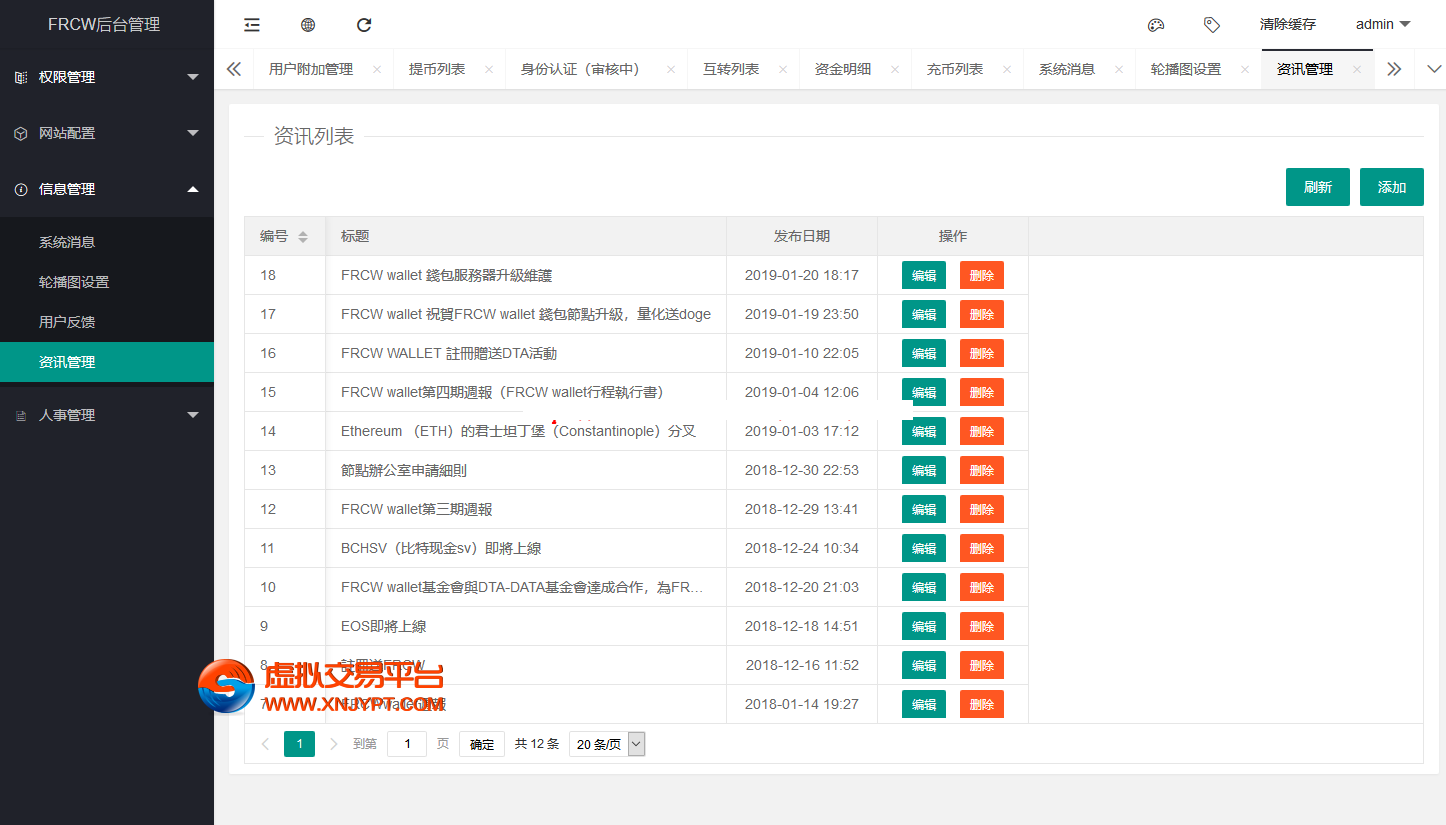Delete article 18 with 删除 button
1446x825 pixels.
pyautogui.click(x=982, y=275)
